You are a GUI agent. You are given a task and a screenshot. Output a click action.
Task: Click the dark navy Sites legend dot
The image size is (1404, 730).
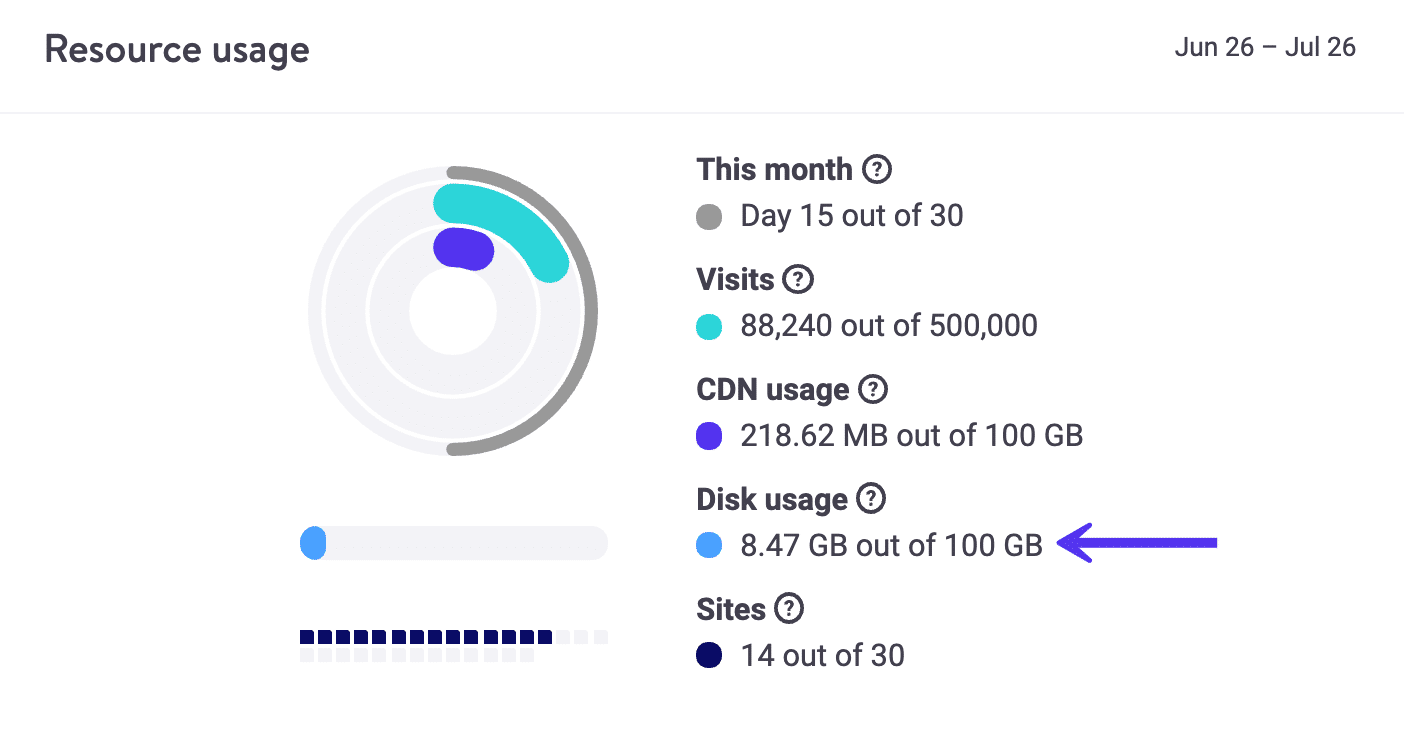pyautogui.click(x=709, y=656)
